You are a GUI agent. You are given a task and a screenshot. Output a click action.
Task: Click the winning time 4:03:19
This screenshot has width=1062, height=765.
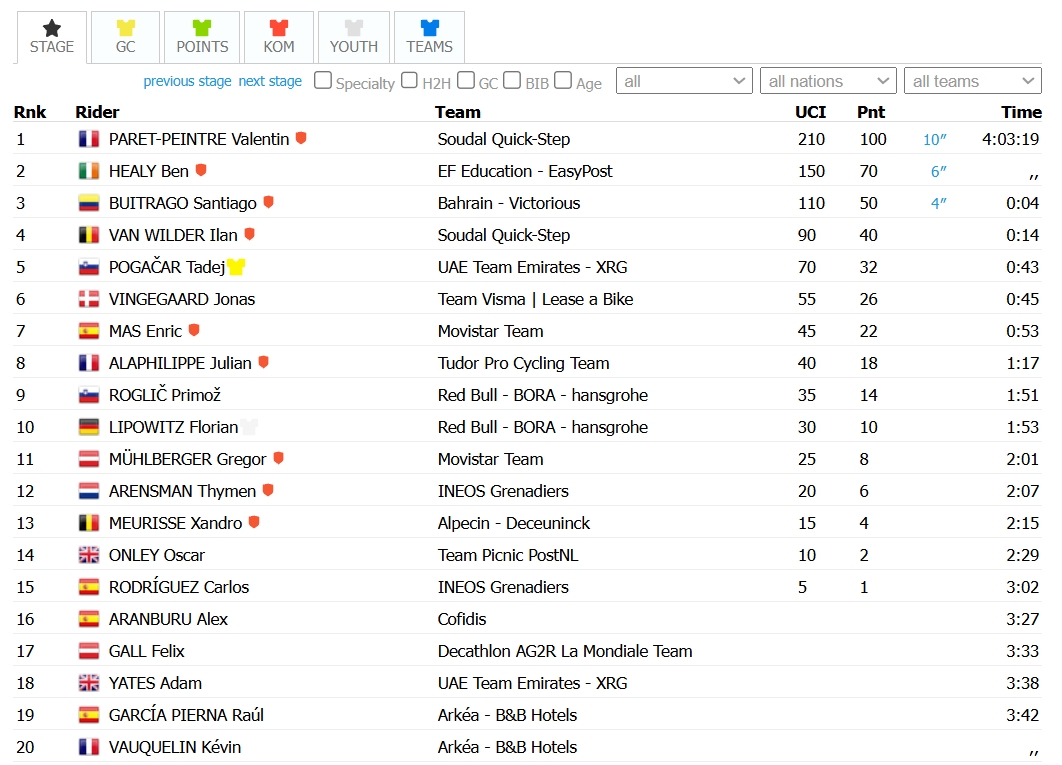pos(1011,139)
